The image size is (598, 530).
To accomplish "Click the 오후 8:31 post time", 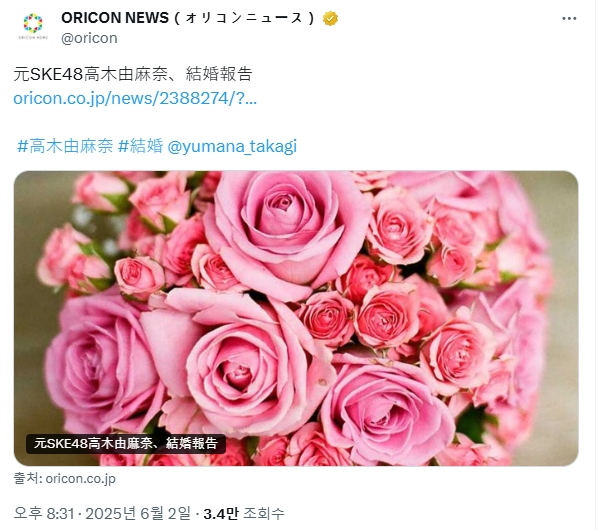I will pos(44,513).
